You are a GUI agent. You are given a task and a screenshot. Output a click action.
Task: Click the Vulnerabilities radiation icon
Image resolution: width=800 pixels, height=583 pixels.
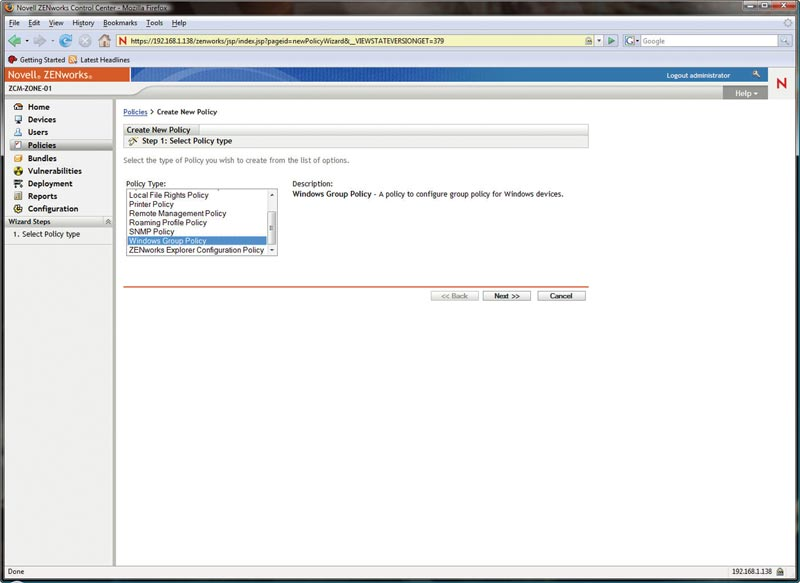coord(18,171)
